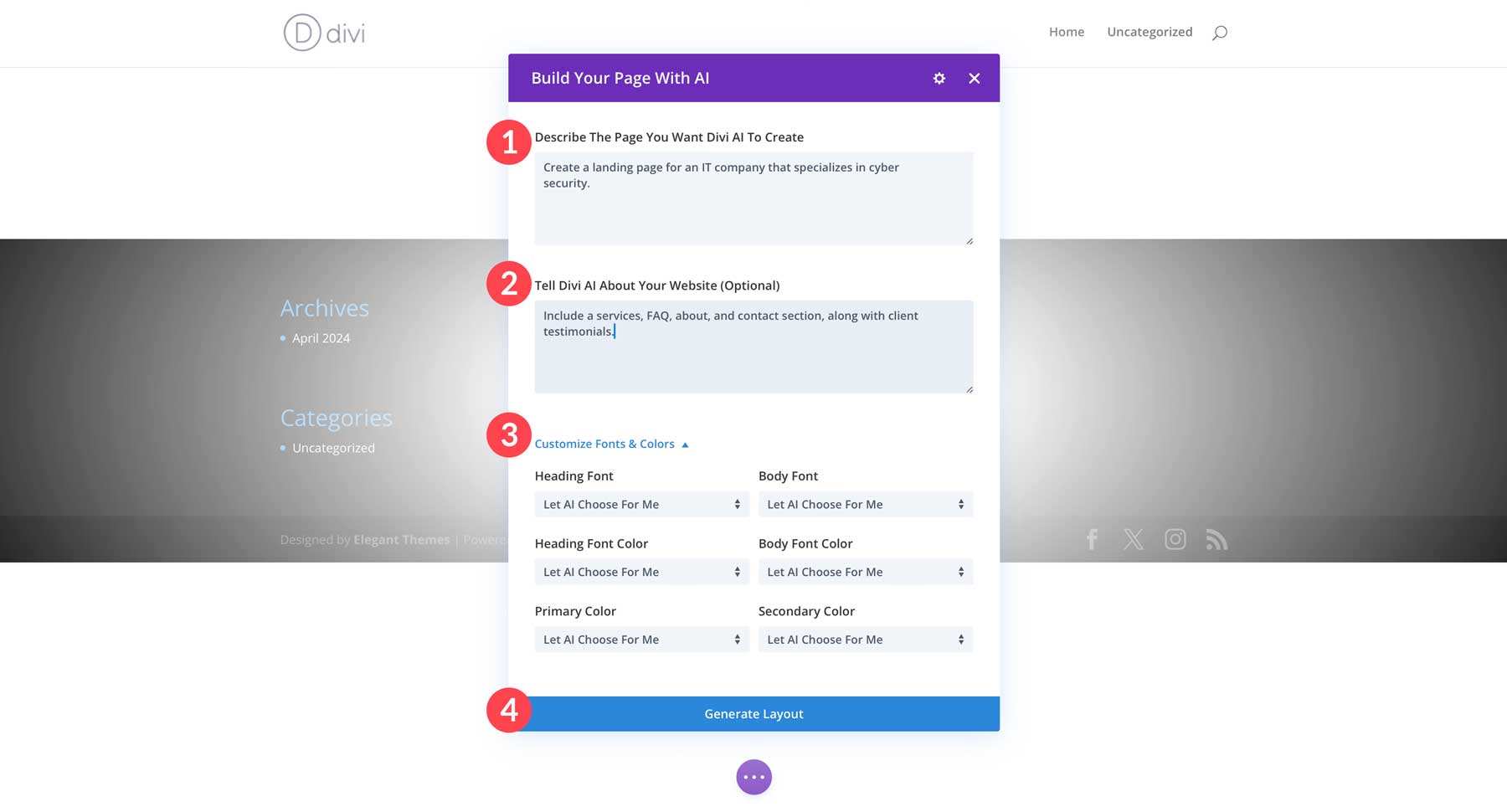Open the search icon in the header
The height and width of the screenshot is (812, 1507).
(1220, 32)
